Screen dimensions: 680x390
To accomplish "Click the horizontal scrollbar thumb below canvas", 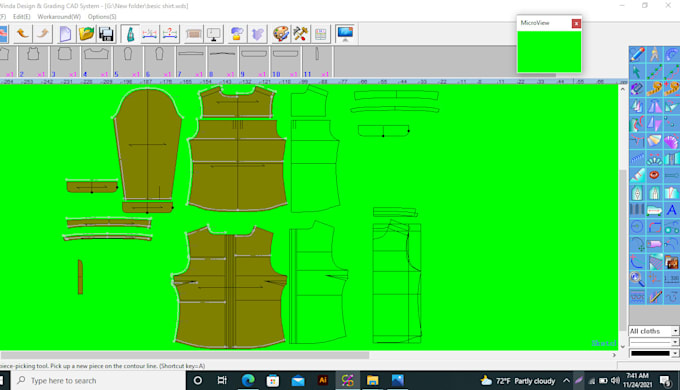I will 184,355.
